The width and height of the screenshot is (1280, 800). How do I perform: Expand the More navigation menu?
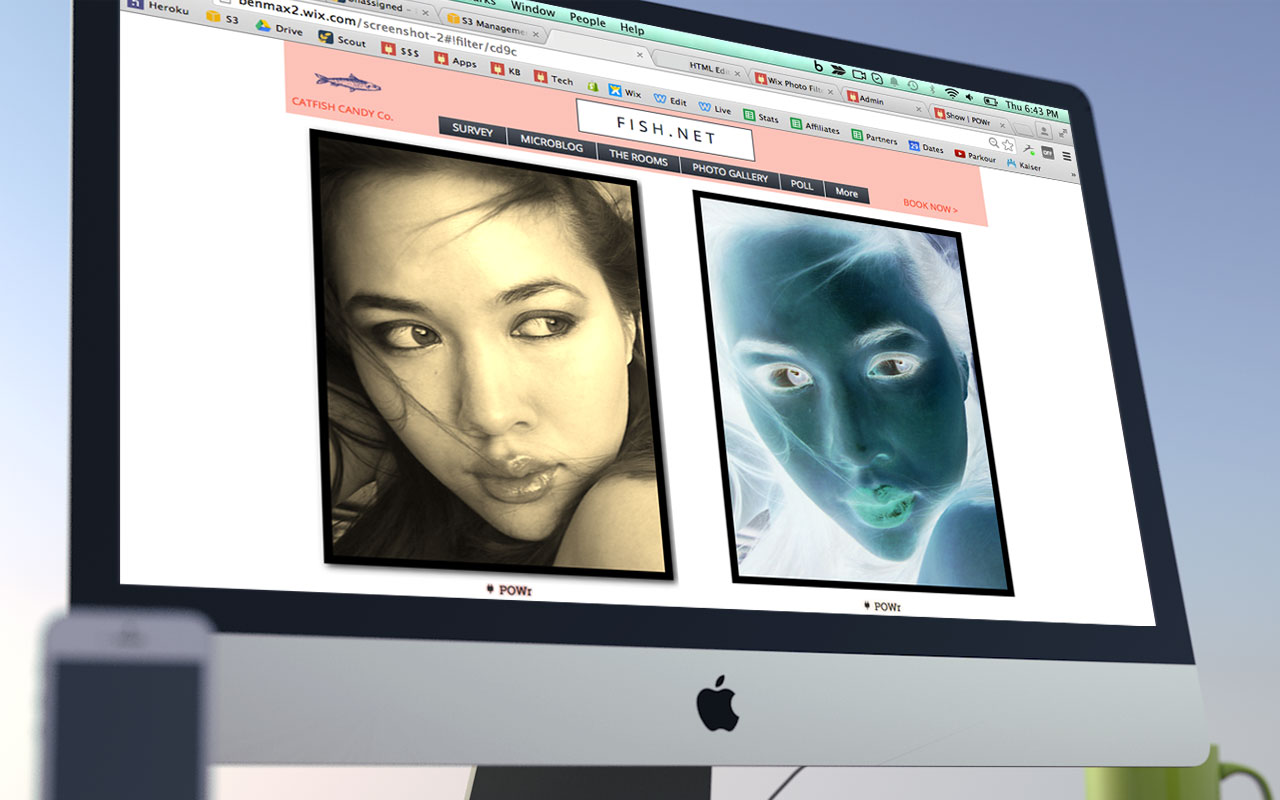pyautogui.click(x=846, y=192)
